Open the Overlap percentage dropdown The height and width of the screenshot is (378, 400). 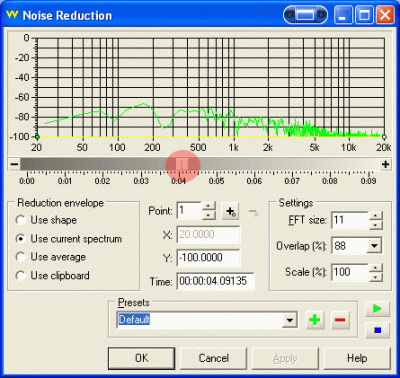tap(375, 246)
